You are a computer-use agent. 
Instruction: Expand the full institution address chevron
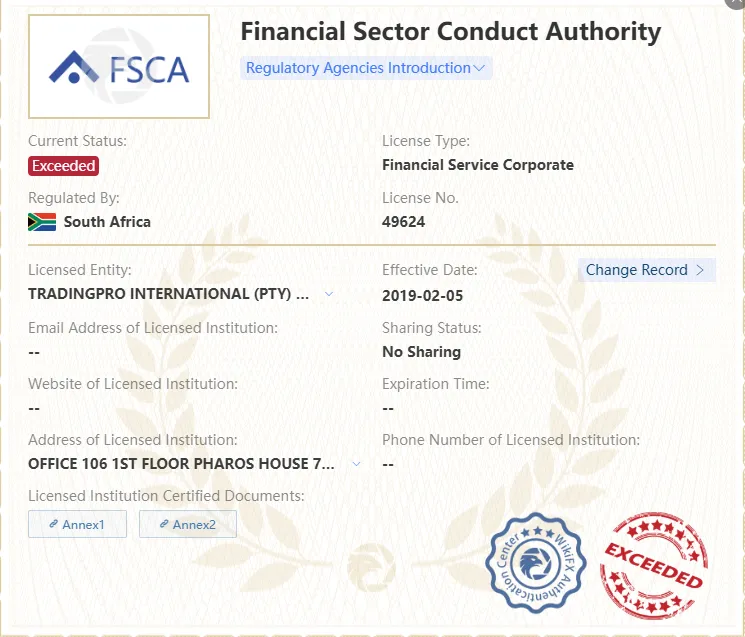[x=356, y=464]
